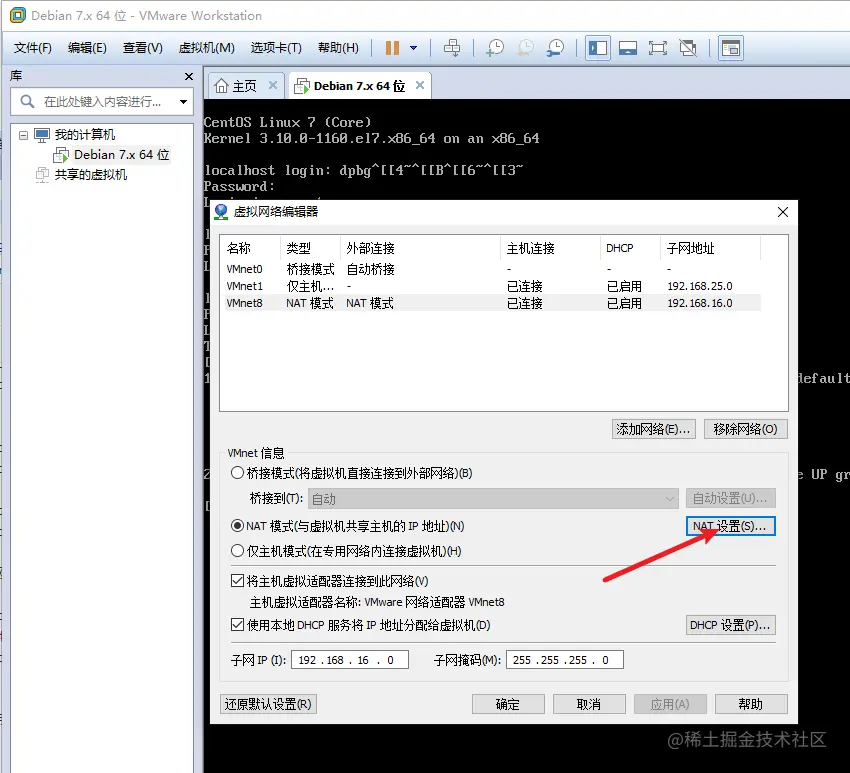This screenshot has width=850, height=773.
Task: Click the 子网 IP input field
Action: pos(350,660)
